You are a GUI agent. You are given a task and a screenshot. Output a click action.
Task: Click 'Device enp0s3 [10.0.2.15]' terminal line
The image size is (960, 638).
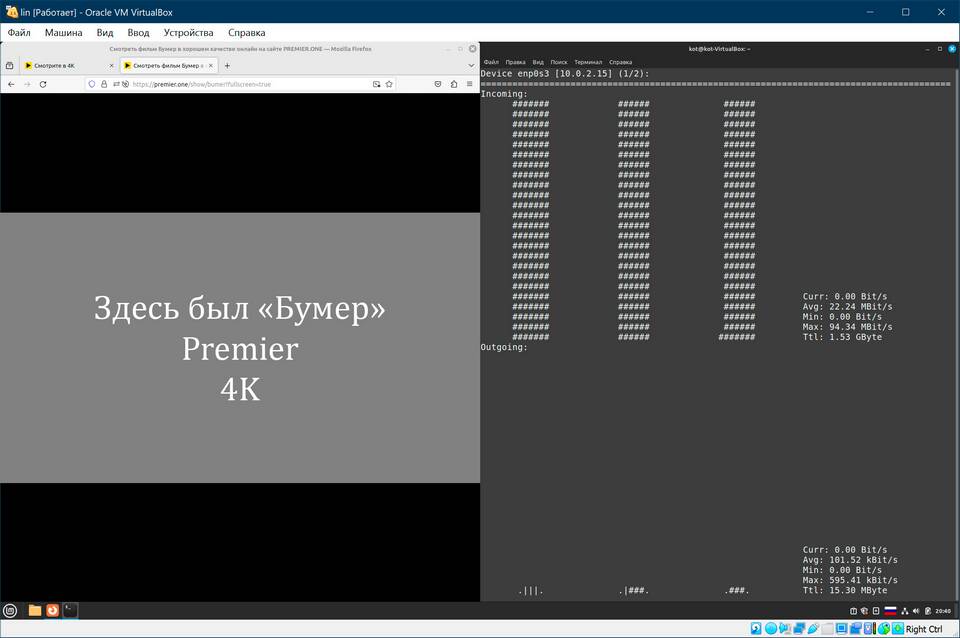coord(564,73)
